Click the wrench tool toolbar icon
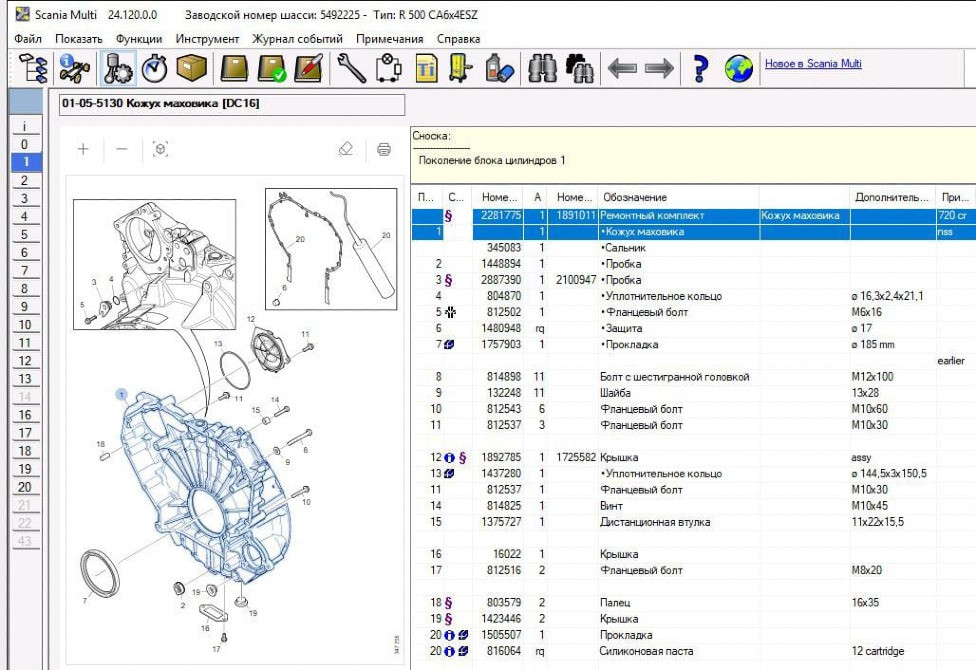This screenshot has height=670, width=976. tap(352, 68)
